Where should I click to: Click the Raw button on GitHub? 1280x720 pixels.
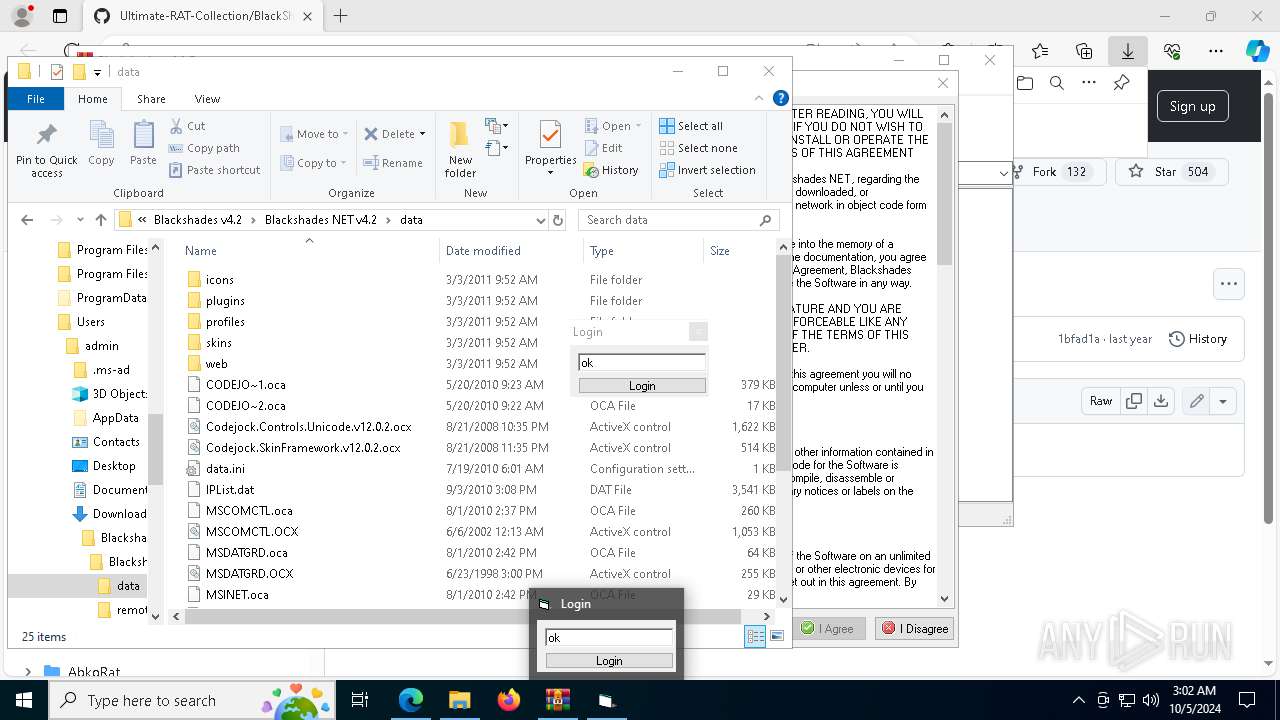1100,401
